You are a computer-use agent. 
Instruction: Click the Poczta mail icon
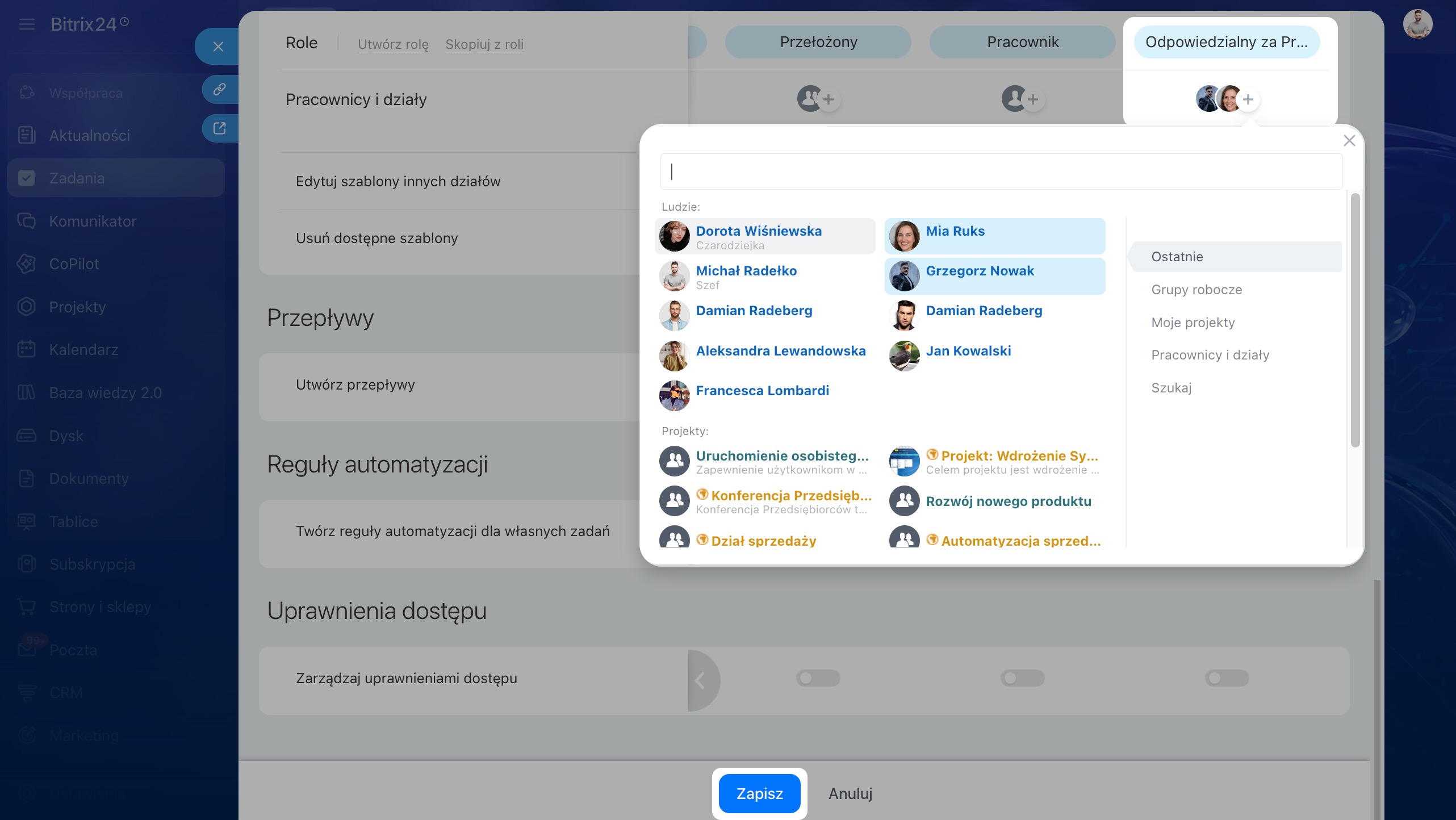[27, 650]
